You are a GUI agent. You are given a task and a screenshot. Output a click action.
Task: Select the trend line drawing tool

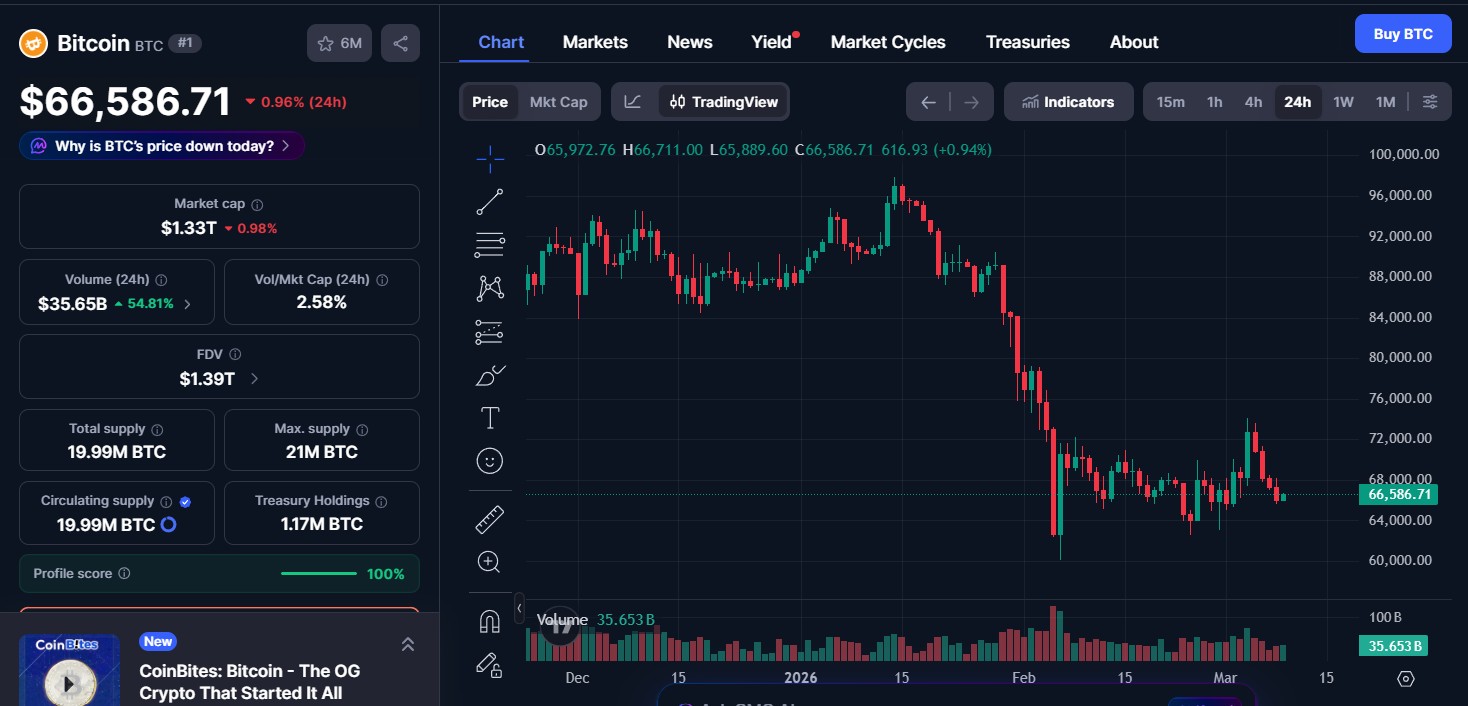pos(489,201)
